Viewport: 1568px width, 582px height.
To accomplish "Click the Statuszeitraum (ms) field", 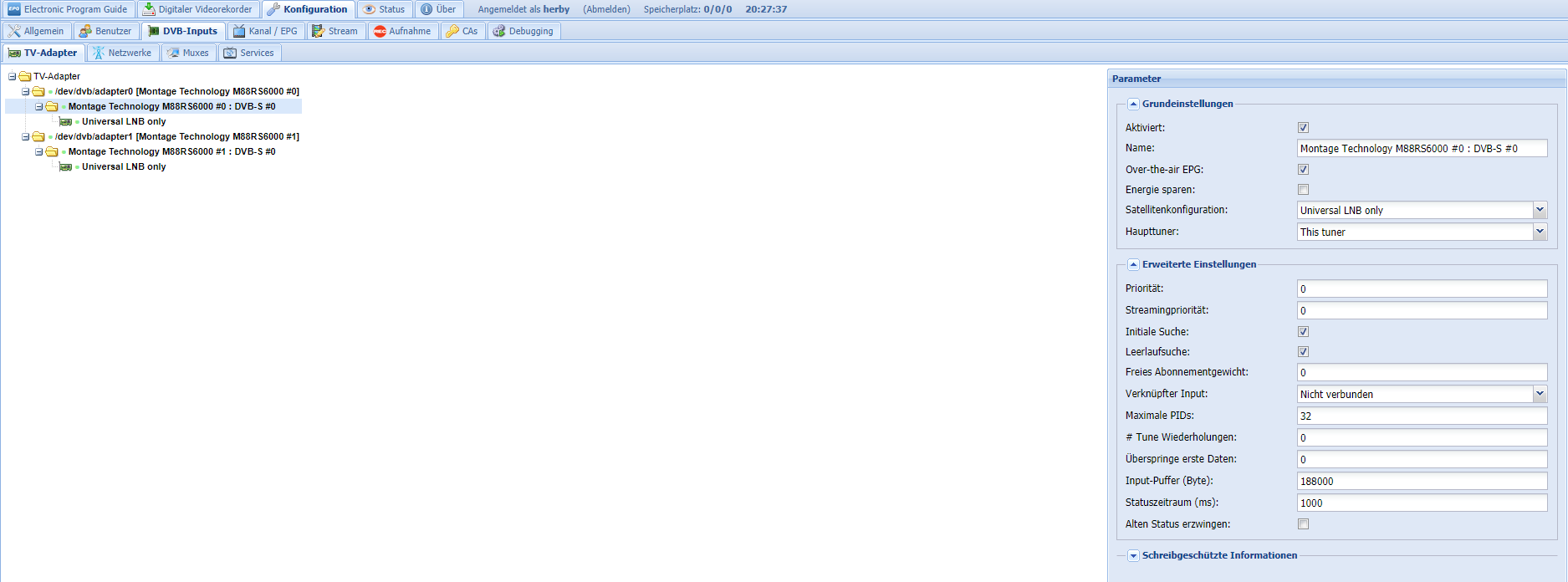I will 1422,503.
